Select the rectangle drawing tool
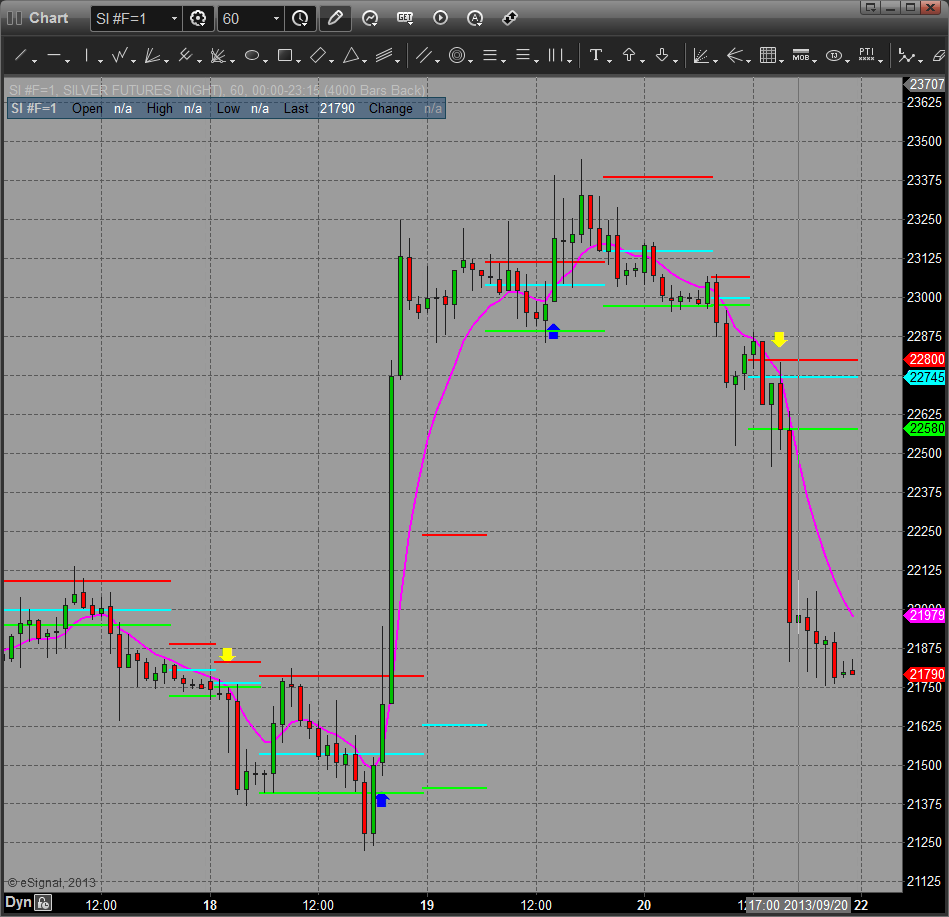 pyautogui.click(x=285, y=56)
